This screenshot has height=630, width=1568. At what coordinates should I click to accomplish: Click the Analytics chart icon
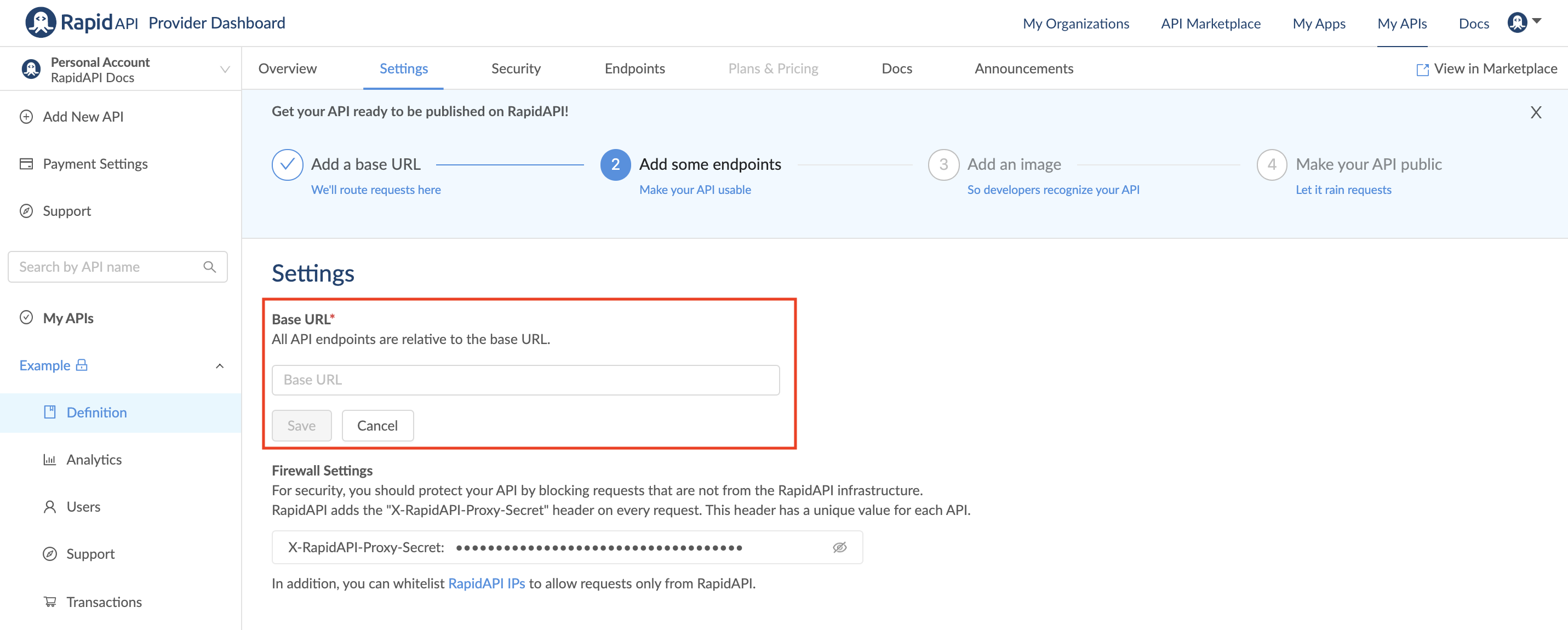coord(50,460)
